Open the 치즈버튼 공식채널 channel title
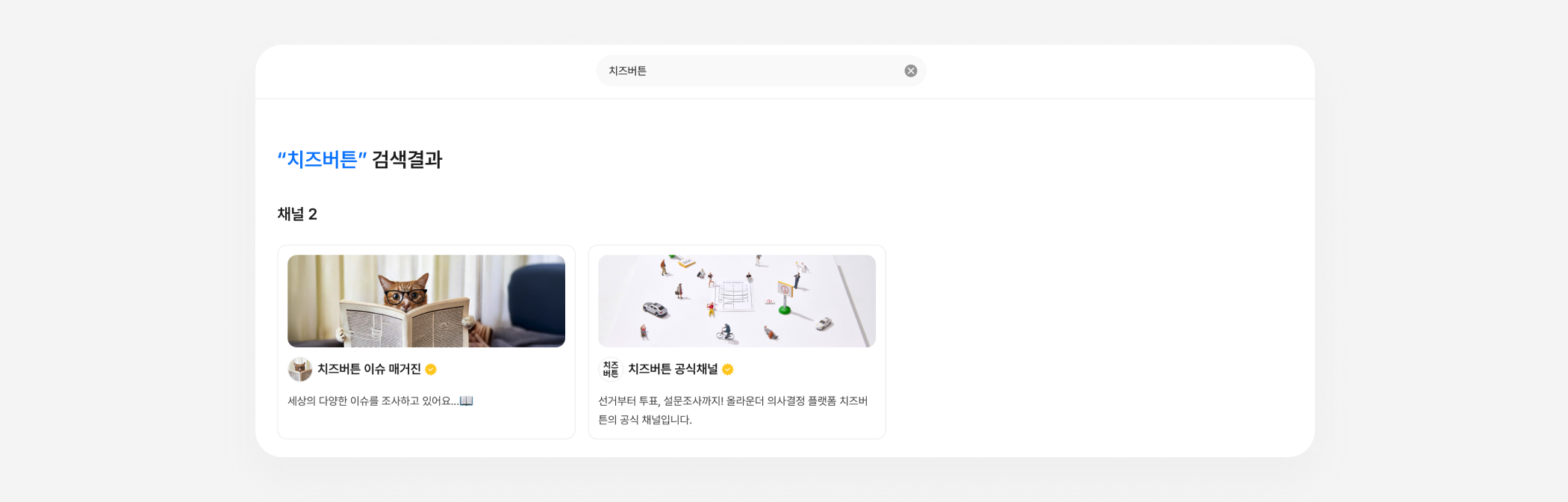This screenshot has width=1568, height=502. [x=673, y=369]
